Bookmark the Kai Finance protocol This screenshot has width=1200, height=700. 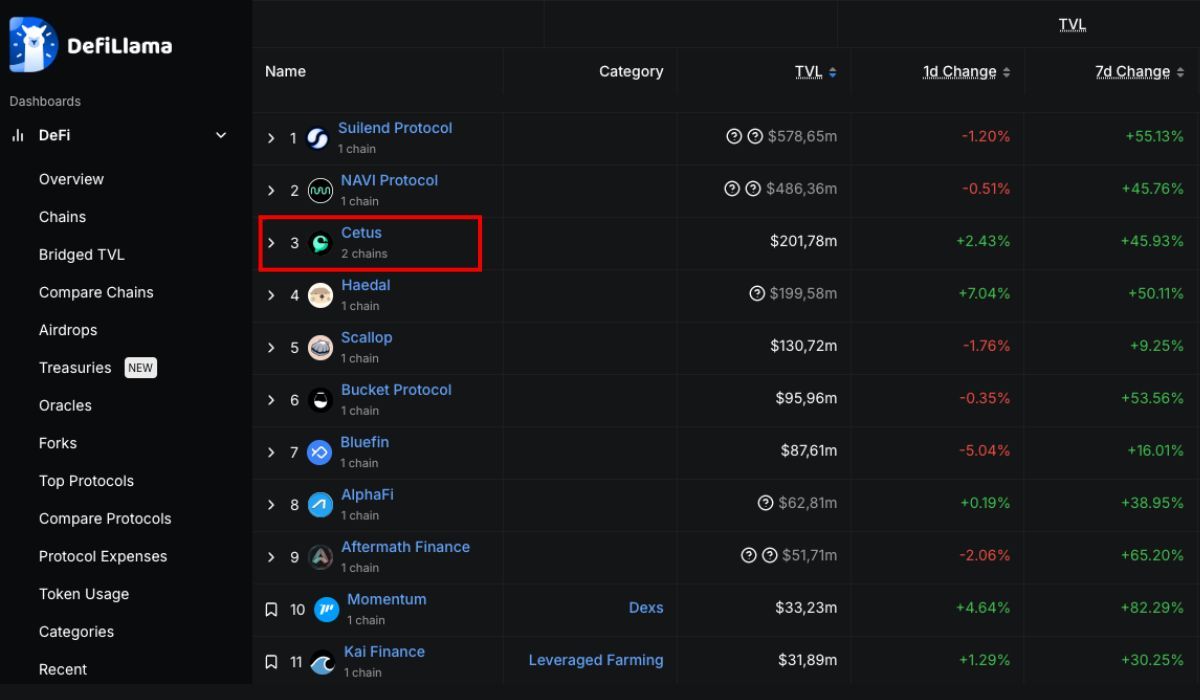(x=271, y=662)
